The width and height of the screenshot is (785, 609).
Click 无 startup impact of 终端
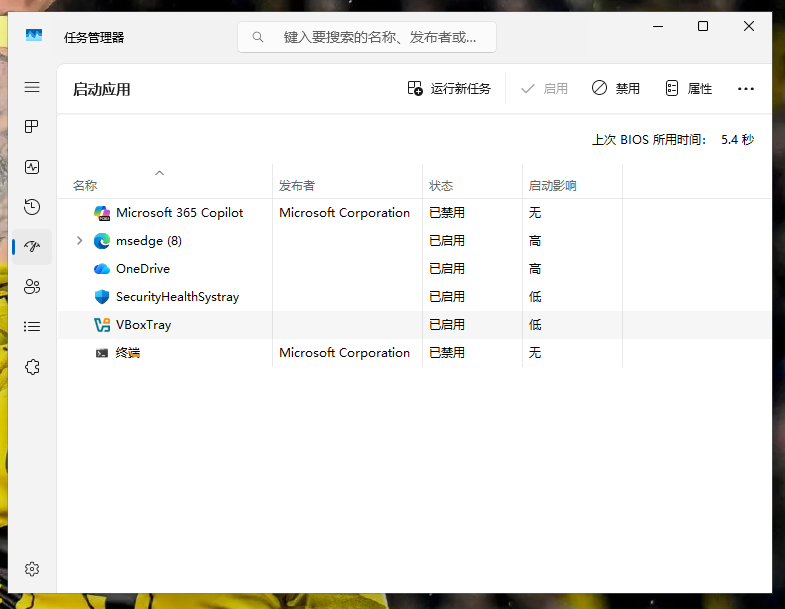tap(535, 353)
